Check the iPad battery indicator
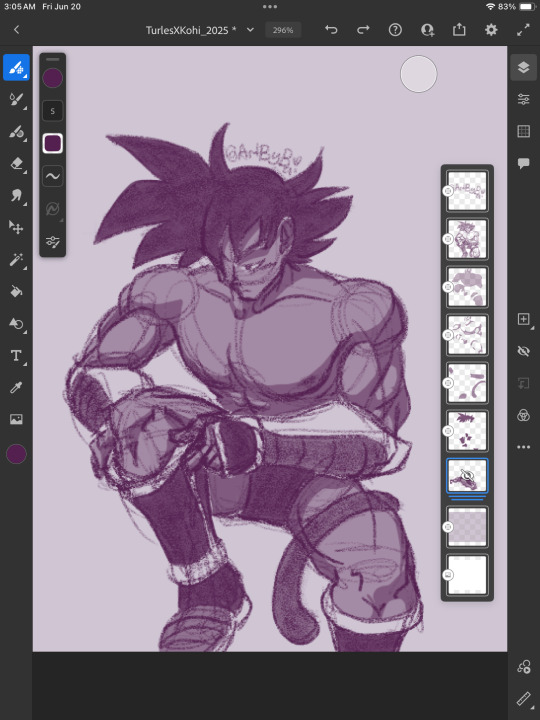 point(528,7)
